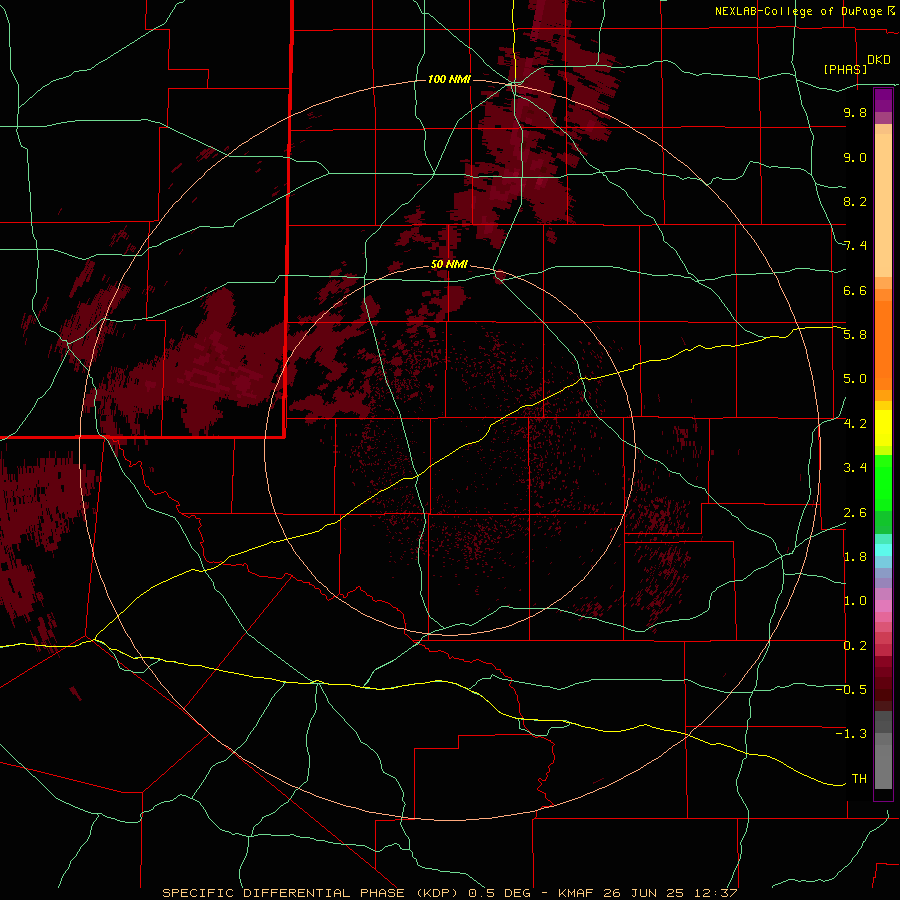Click the Specific Differential Phase KMAF timestamp caption
This screenshot has height=900, width=900.
450,893
